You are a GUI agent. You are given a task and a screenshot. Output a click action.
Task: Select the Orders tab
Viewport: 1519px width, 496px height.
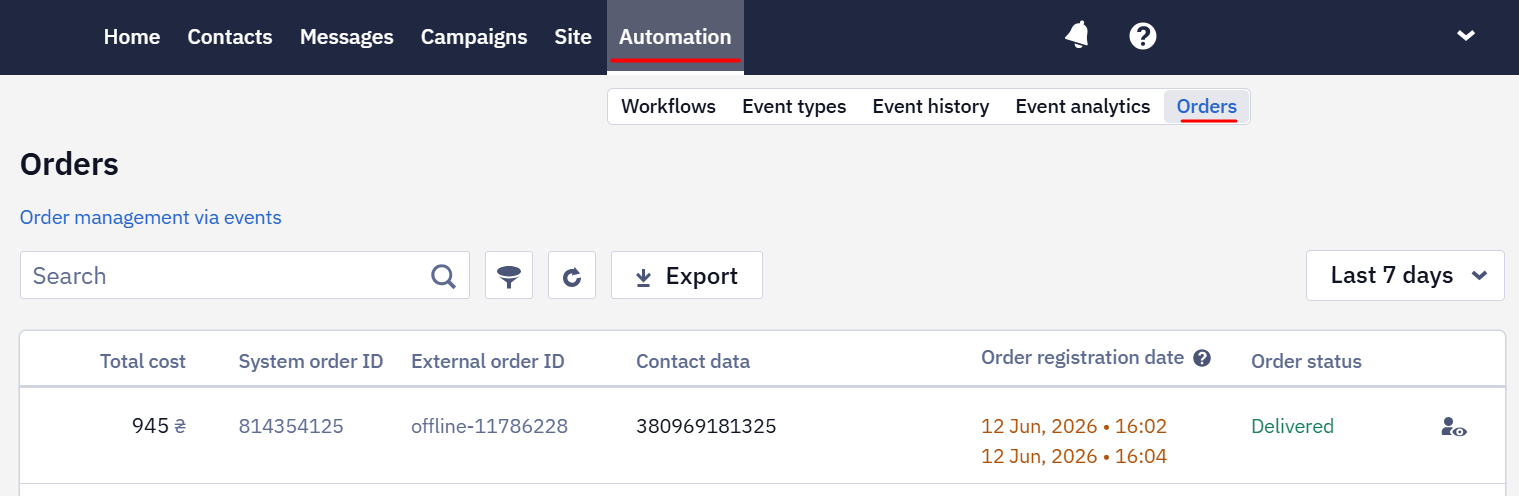(x=1207, y=107)
